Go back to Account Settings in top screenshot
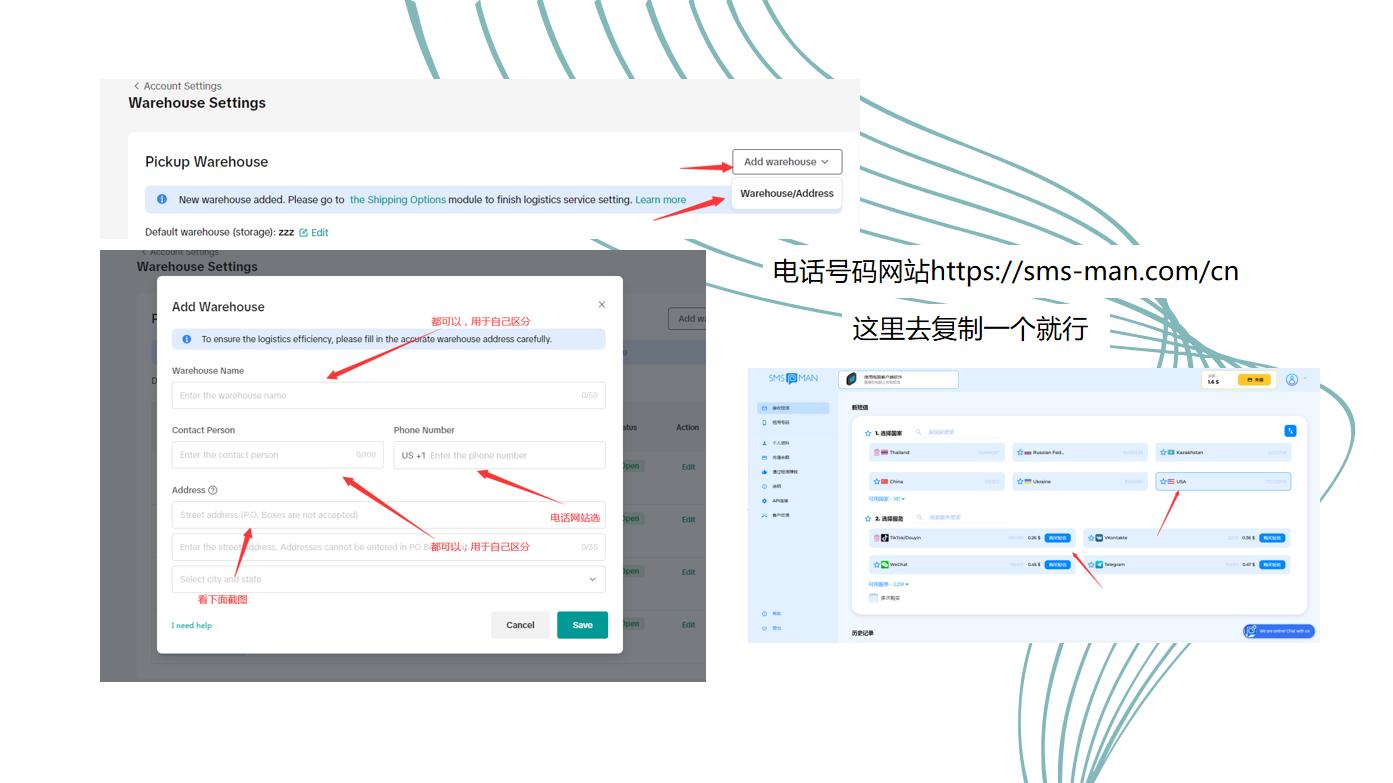 (177, 86)
